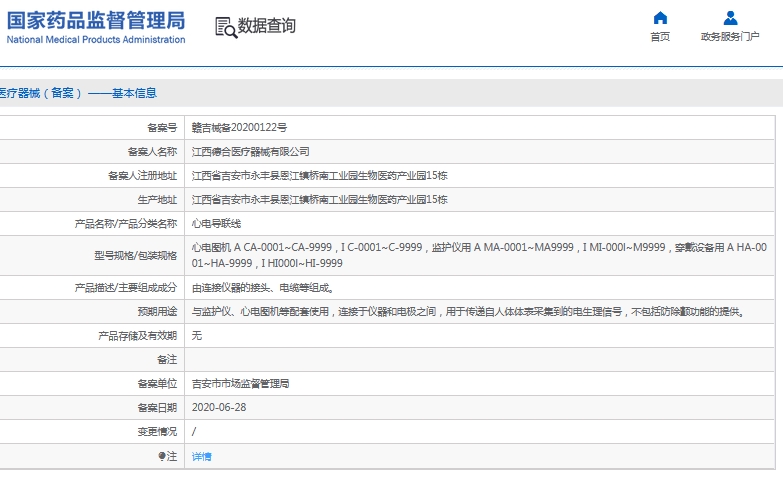Click the 政务服务门户 text link

[730, 36]
